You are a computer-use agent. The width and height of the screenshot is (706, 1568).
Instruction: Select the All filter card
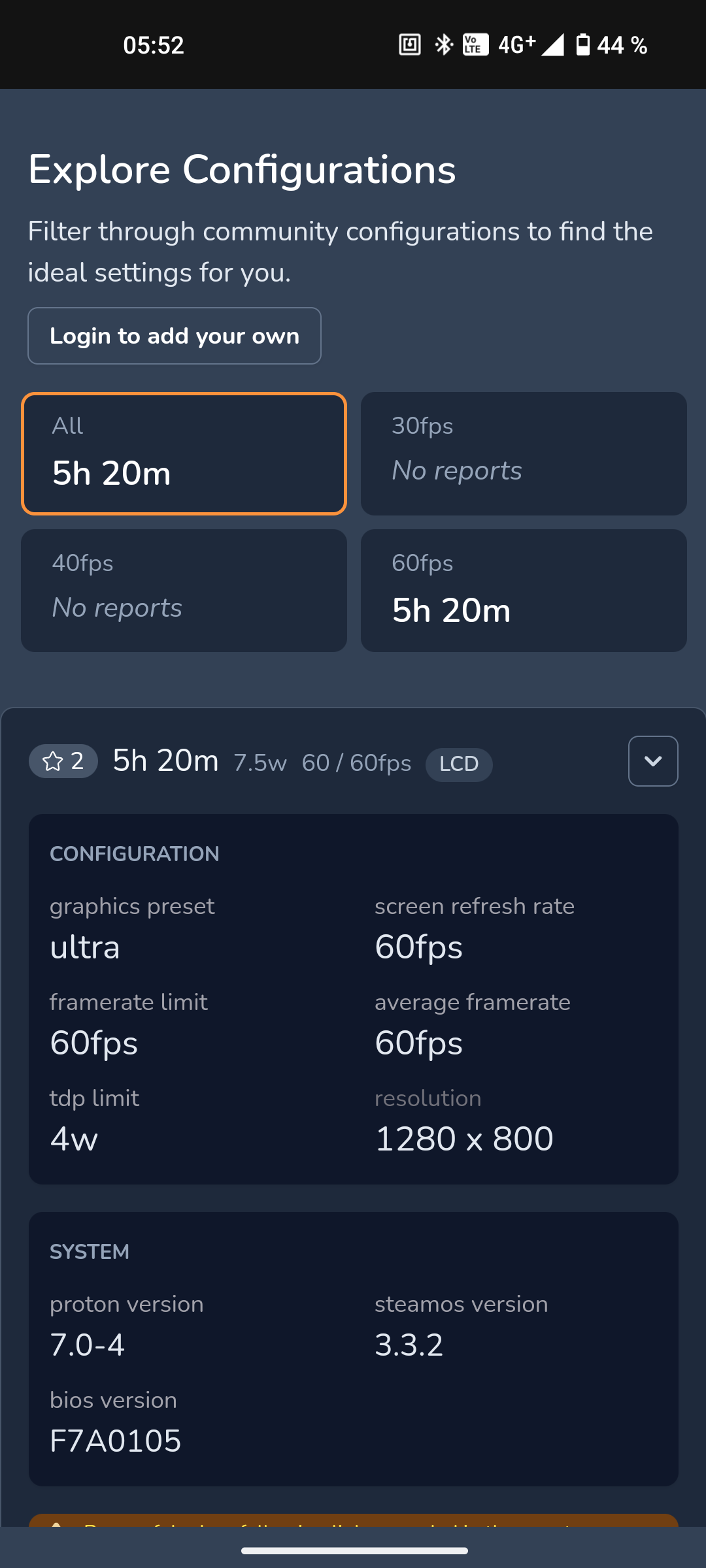click(184, 453)
